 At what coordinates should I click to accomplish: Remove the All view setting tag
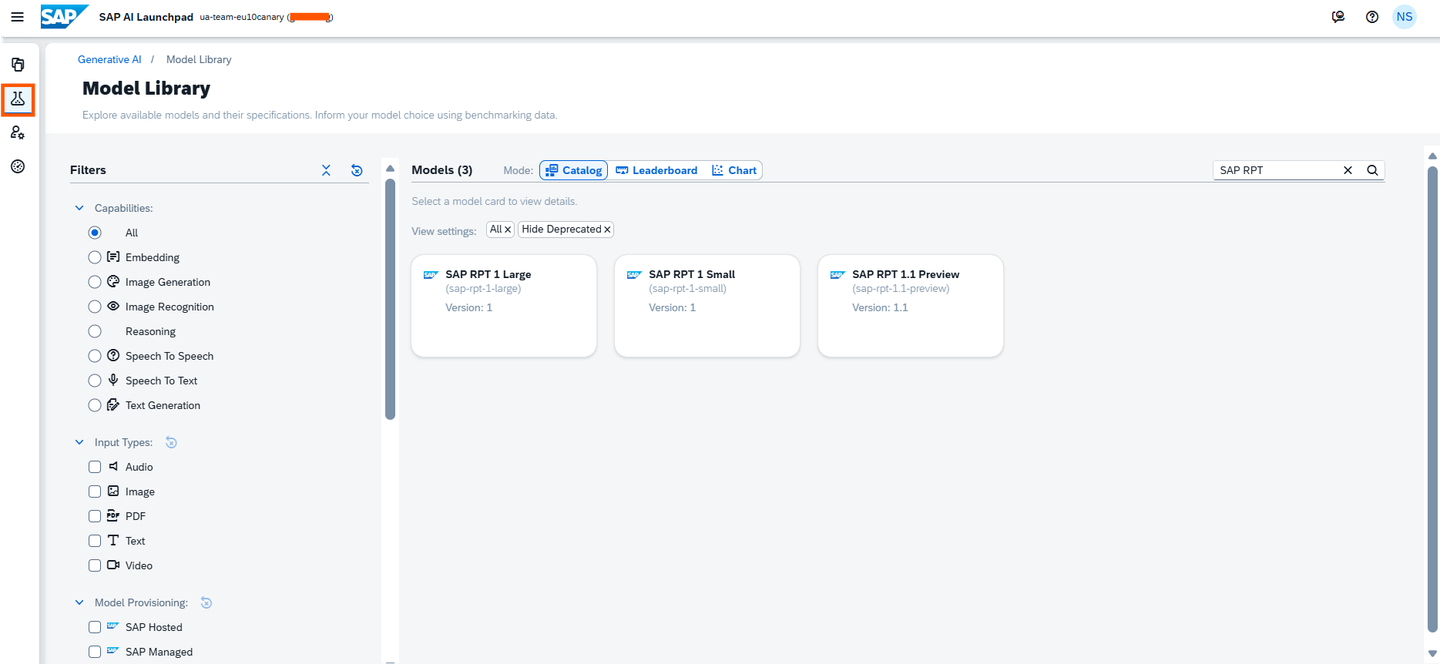point(508,229)
